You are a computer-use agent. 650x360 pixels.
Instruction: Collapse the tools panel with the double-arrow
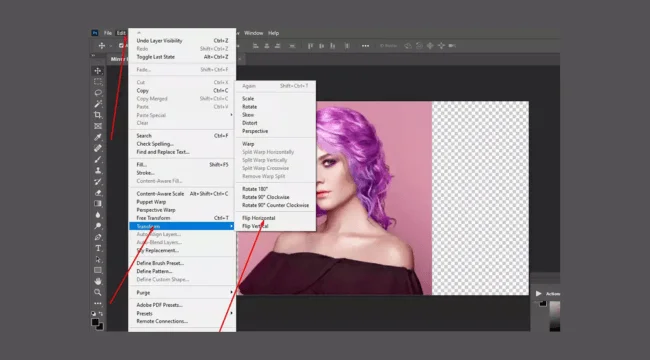93,55
